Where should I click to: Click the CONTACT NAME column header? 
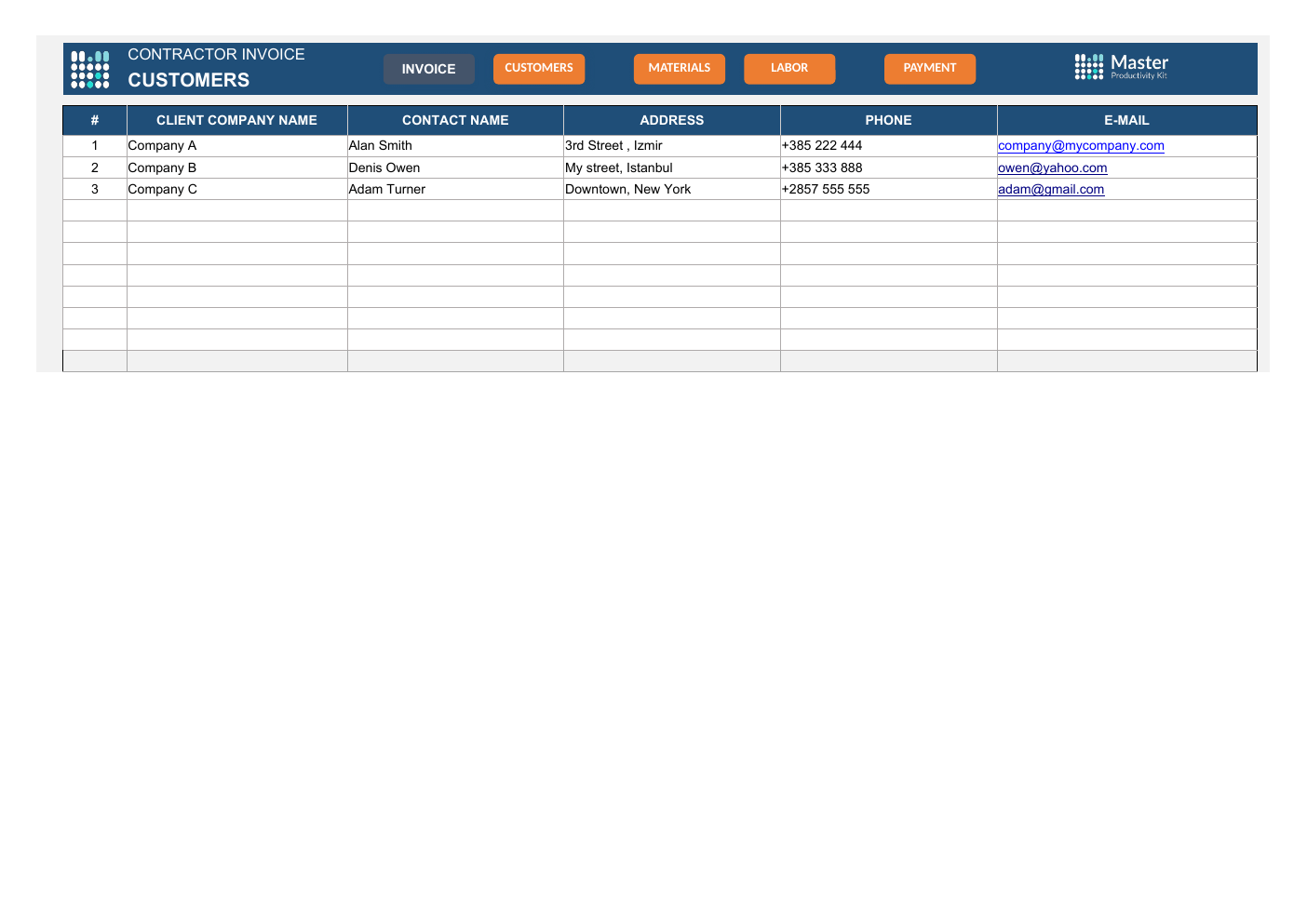click(x=455, y=120)
